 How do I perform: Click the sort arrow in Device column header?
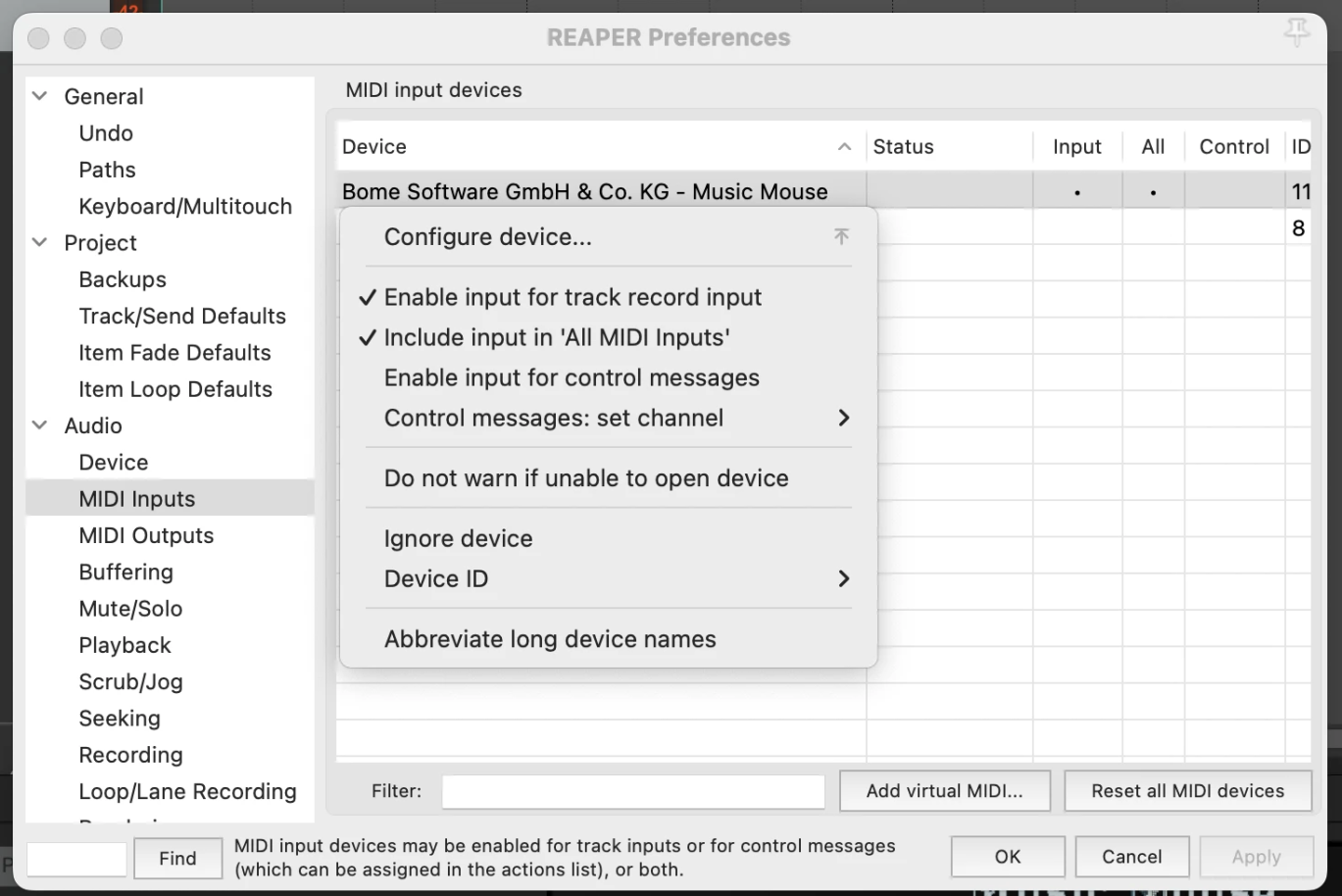coord(844,147)
